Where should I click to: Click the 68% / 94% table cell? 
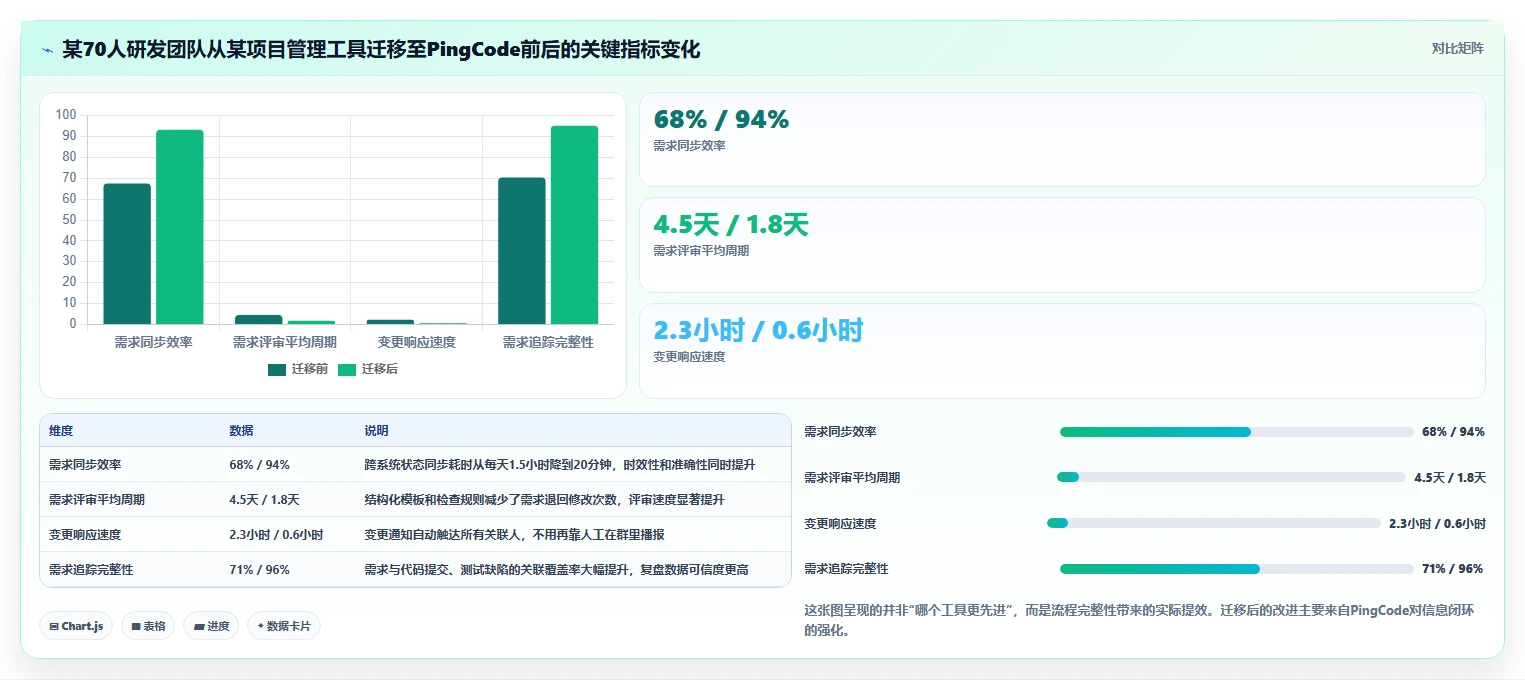click(x=259, y=465)
